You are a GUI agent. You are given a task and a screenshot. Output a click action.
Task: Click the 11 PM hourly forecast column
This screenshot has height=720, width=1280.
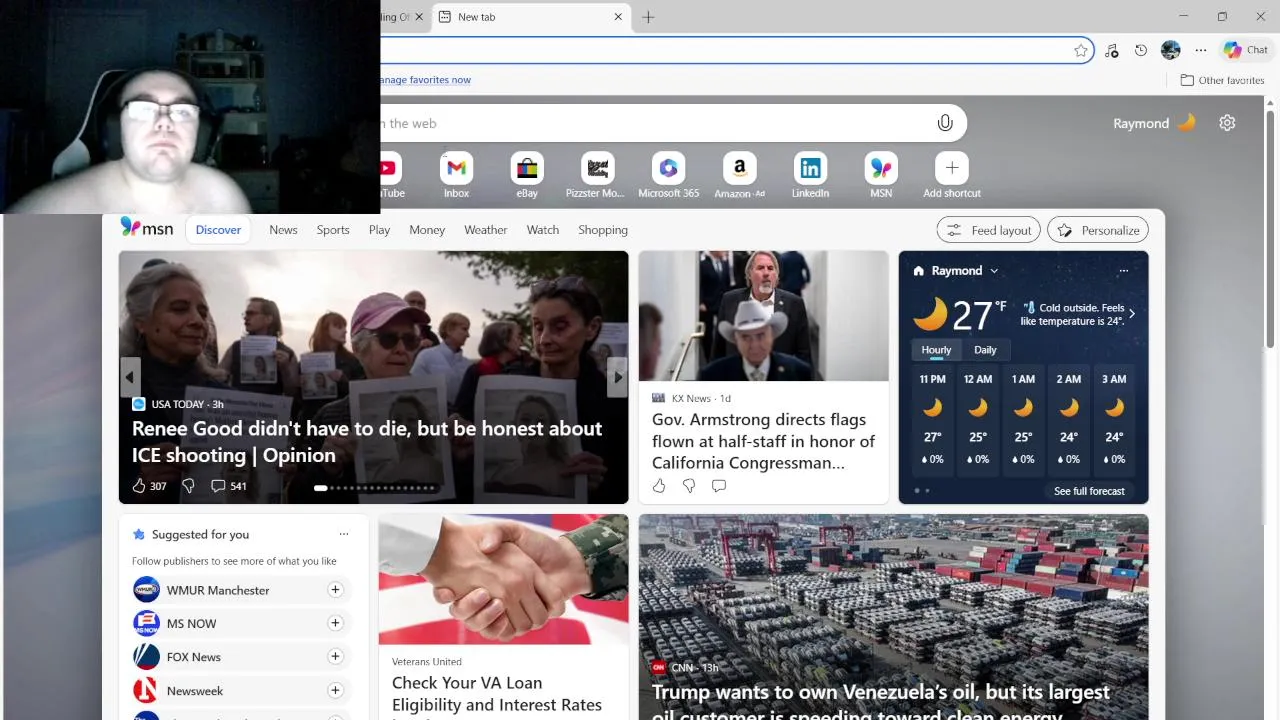pyautogui.click(x=933, y=420)
